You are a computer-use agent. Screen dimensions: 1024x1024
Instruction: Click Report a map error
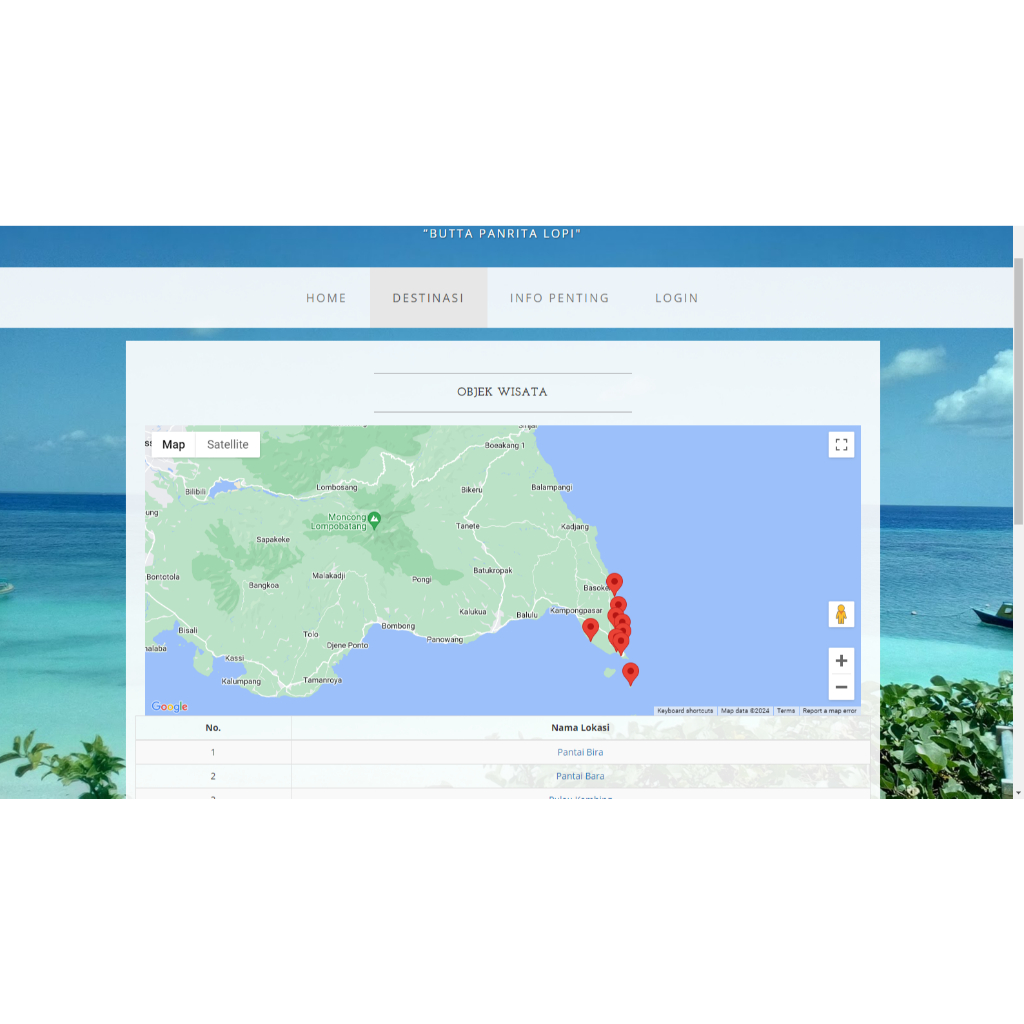point(828,710)
